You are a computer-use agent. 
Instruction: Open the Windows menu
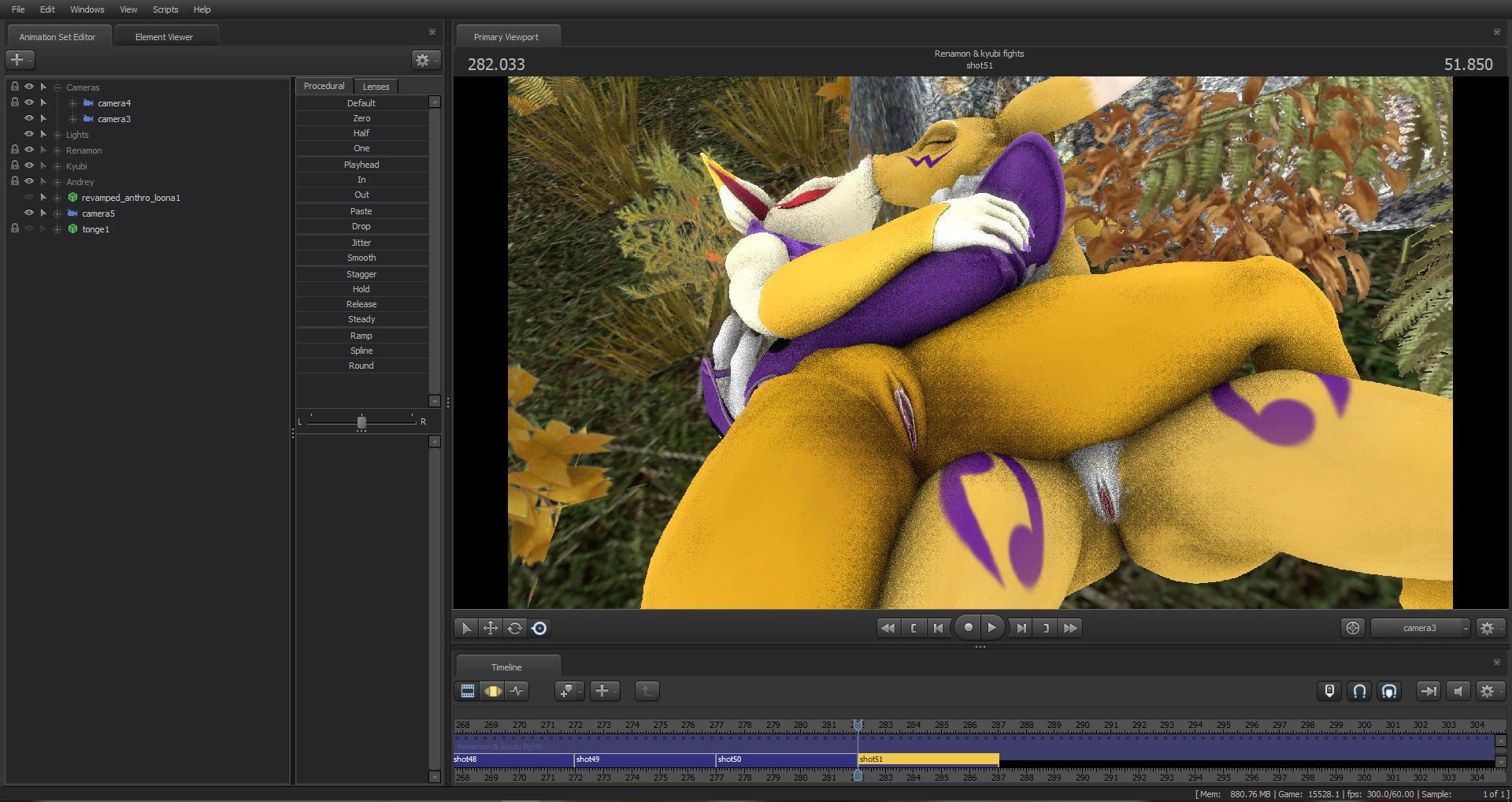87,9
